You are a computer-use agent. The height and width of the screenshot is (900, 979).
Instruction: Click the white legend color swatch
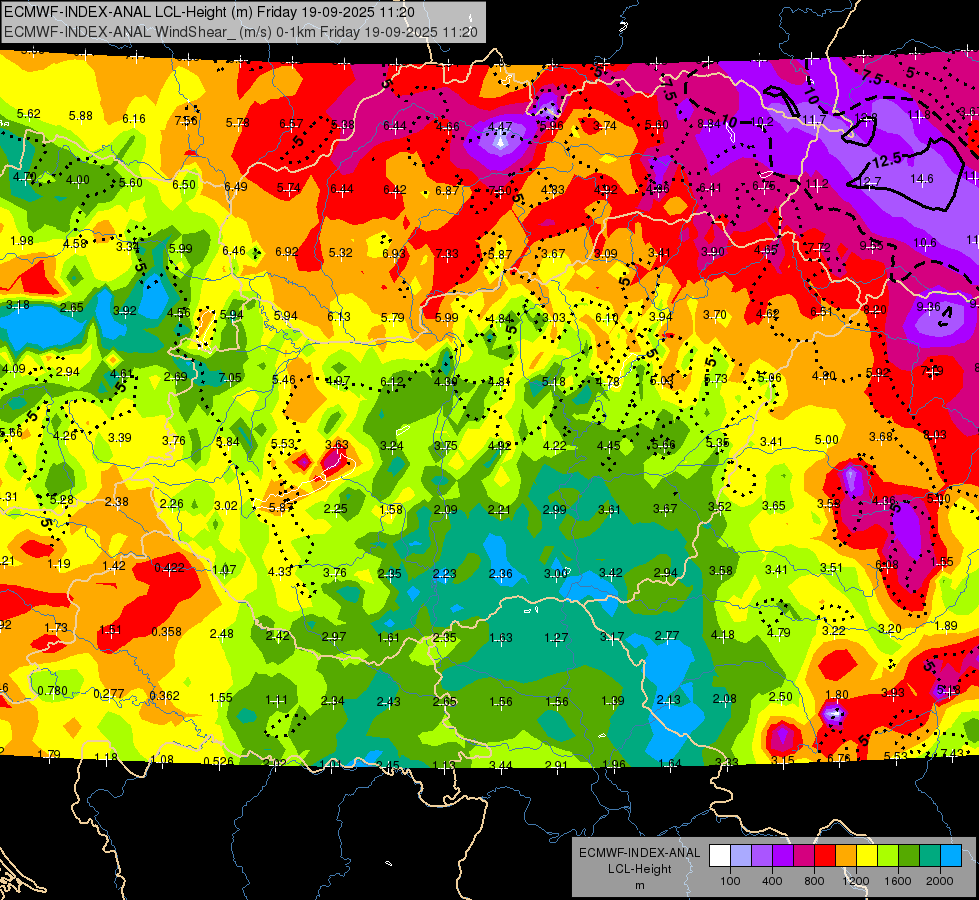(719, 855)
